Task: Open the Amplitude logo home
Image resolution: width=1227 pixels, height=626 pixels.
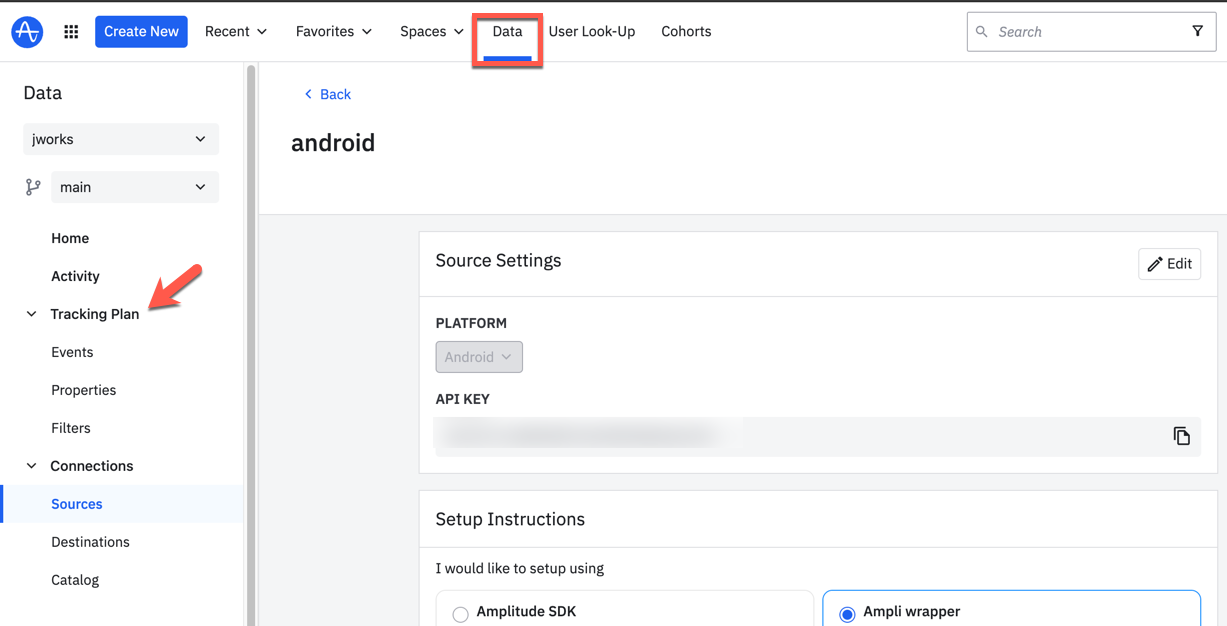Action: click(x=27, y=32)
